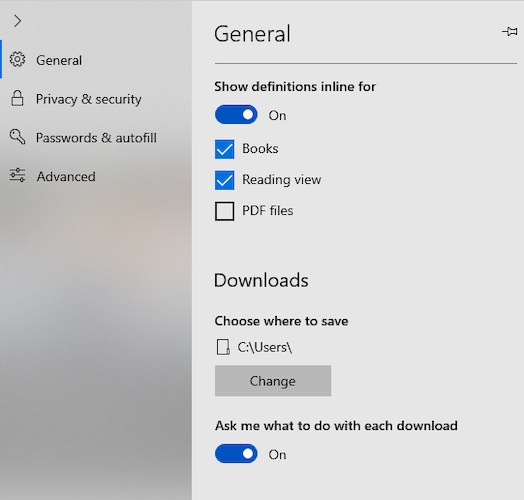Open Privacy & security settings
This screenshot has height=500, width=524.
coord(96,99)
